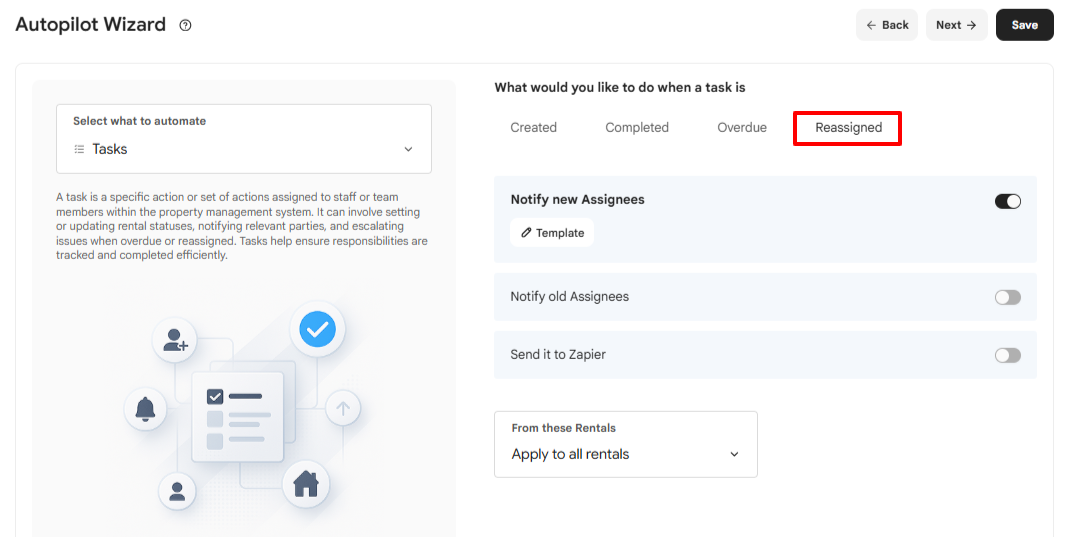Screen dimensions: 1070x537
Task: Click the task checklist card in the illustration
Action: pos(237,417)
